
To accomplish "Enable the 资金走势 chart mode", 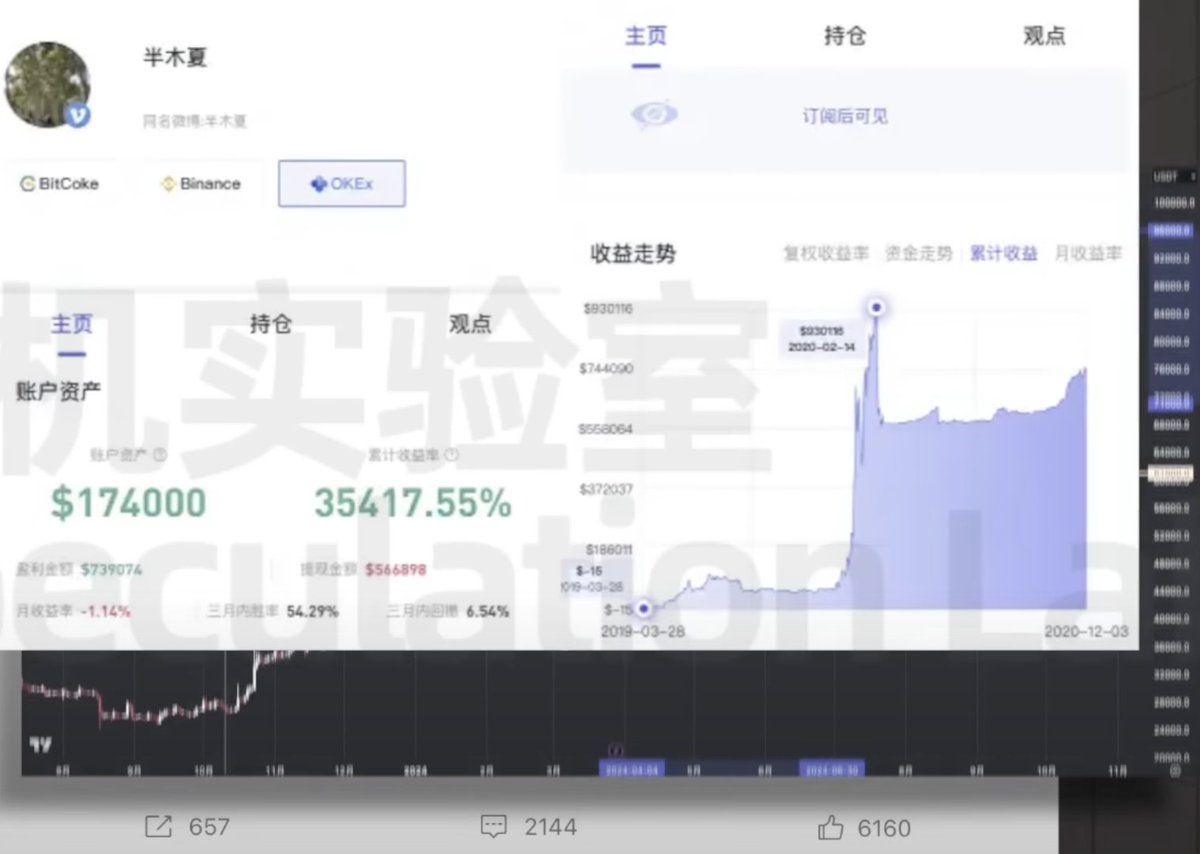I will click(918, 253).
